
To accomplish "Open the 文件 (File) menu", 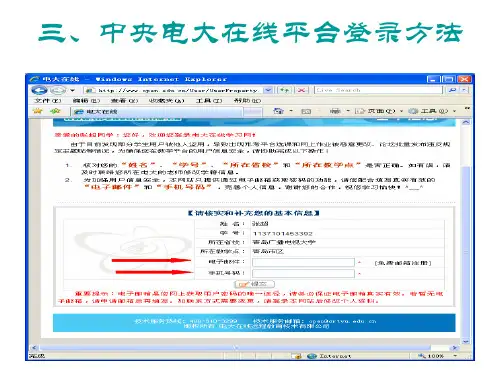I will click(x=47, y=101).
